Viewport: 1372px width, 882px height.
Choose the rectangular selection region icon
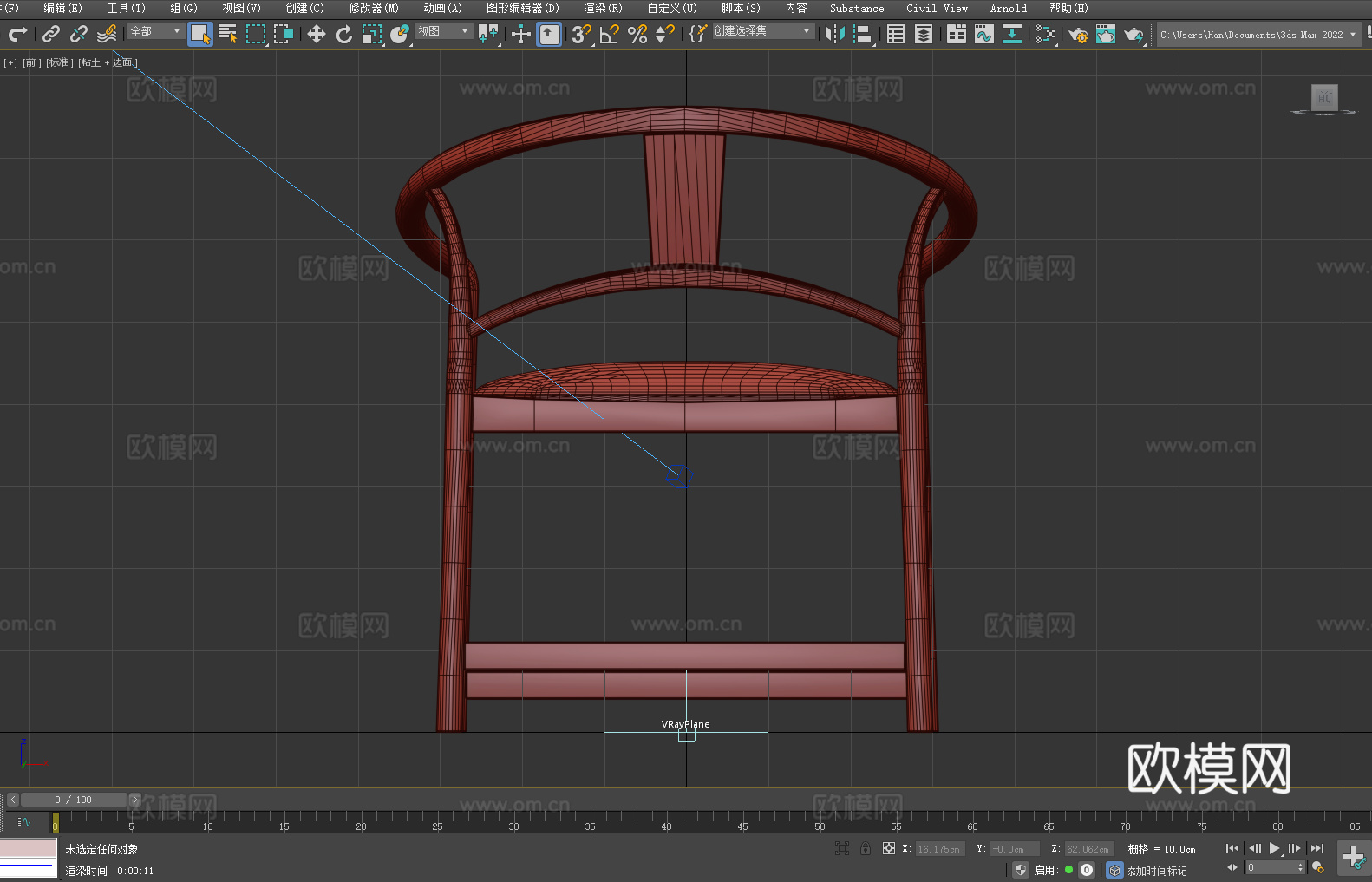coord(256,35)
